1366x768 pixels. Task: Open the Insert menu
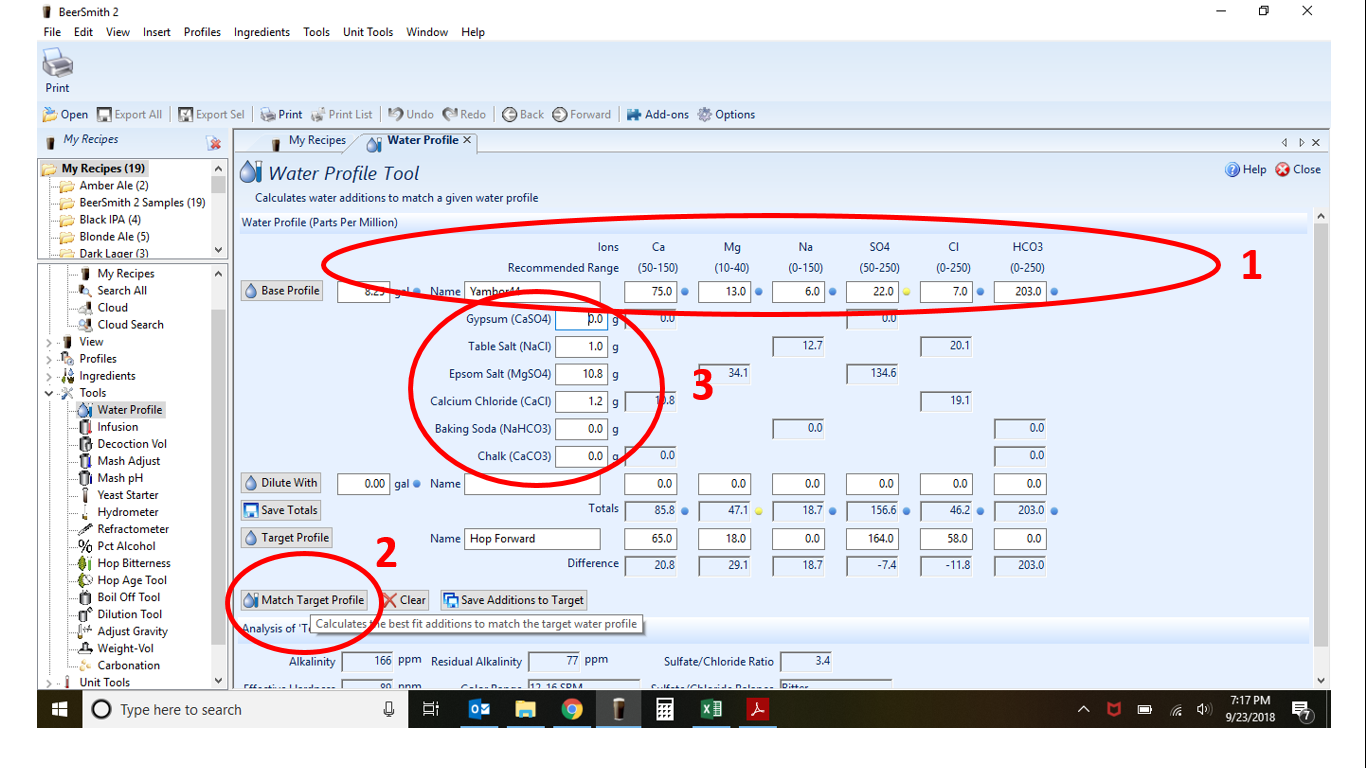[x=157, y=32]
